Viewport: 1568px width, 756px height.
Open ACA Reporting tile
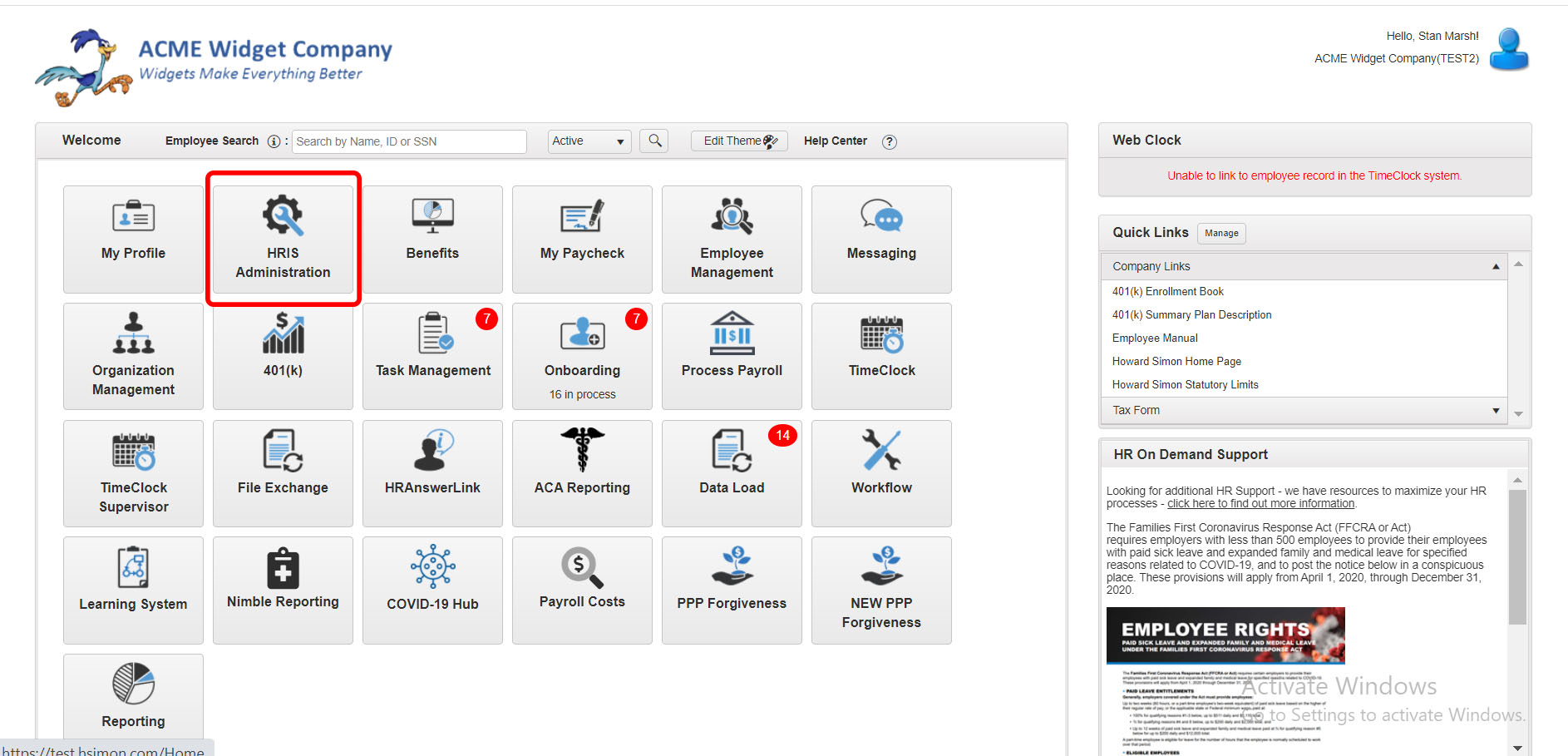pos(582,473)
